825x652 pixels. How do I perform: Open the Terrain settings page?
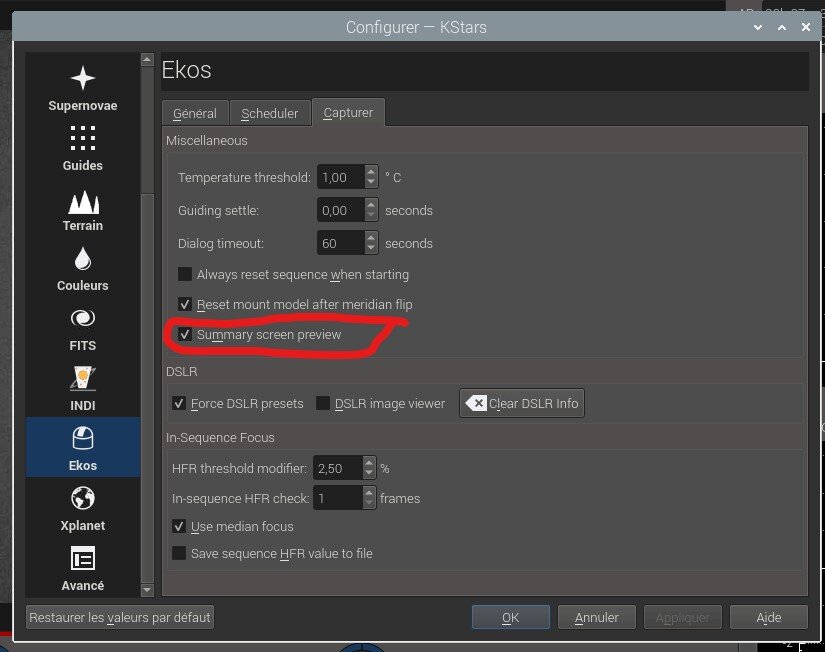point(83,209)
